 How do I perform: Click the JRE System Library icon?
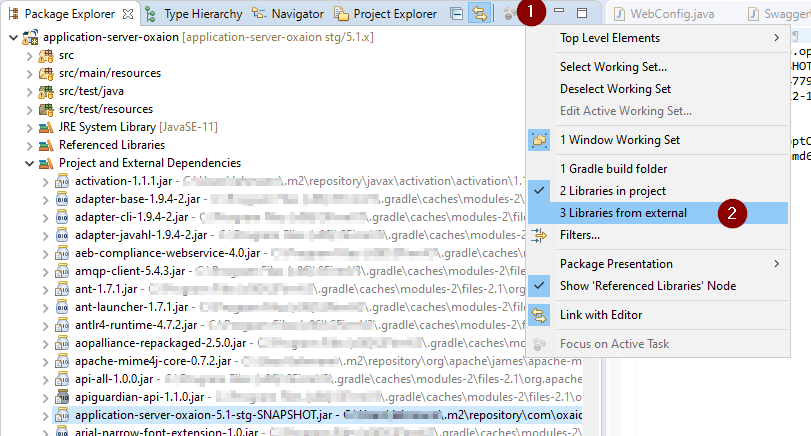(x=45, y=127)
